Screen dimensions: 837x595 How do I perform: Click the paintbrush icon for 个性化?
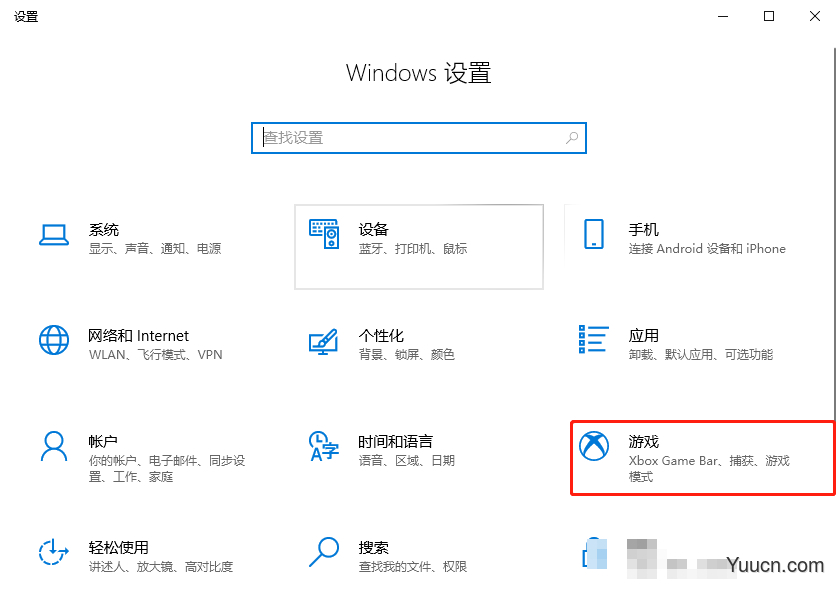point(324,341)
